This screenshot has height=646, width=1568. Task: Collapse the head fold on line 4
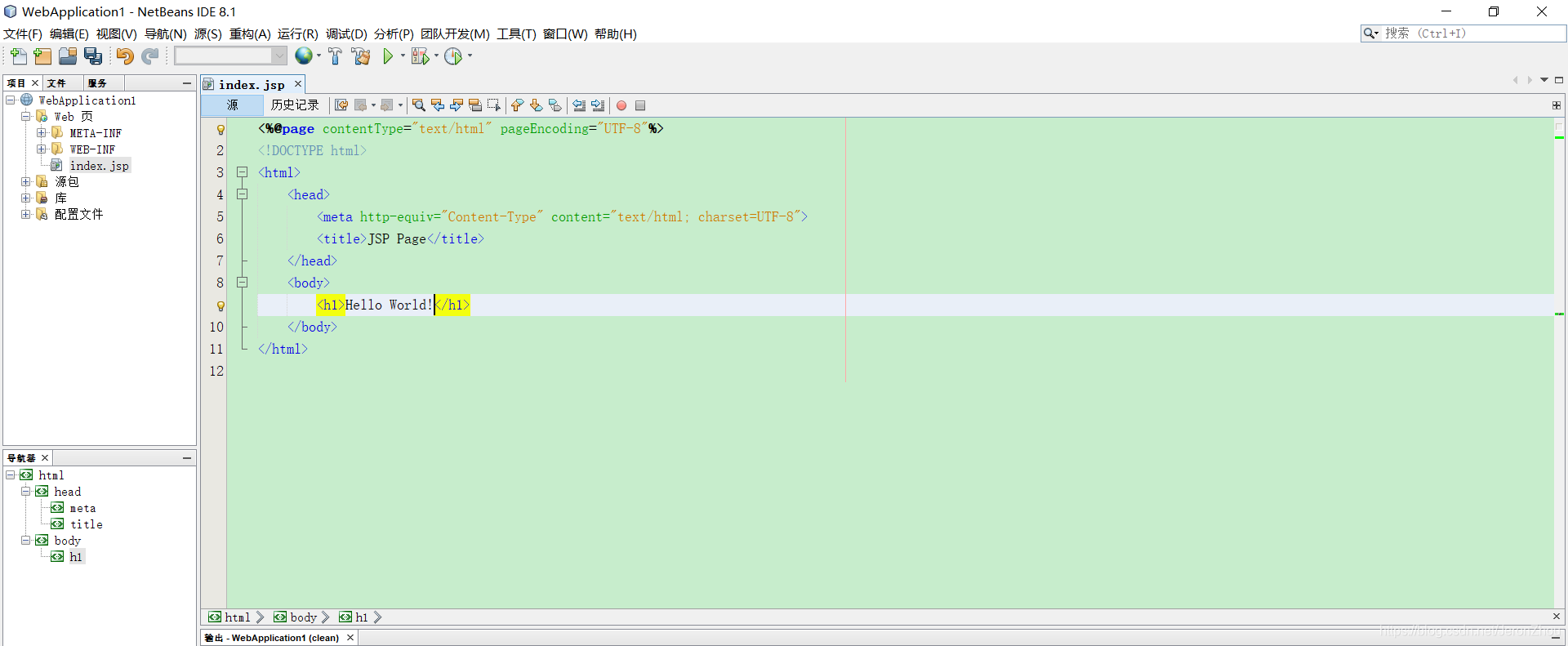point(242,194)
